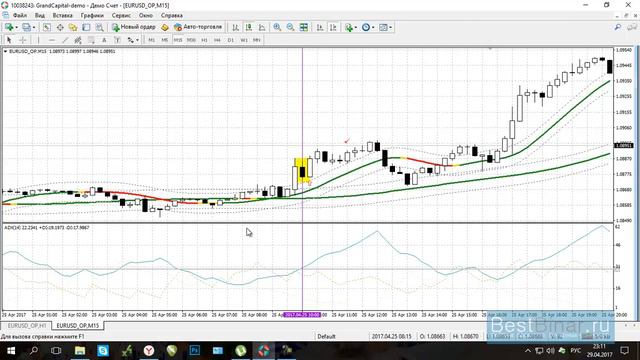Screen dimensions: 640x360
Task: Switch timeframe to H1
Action: (x=204, y=40)
